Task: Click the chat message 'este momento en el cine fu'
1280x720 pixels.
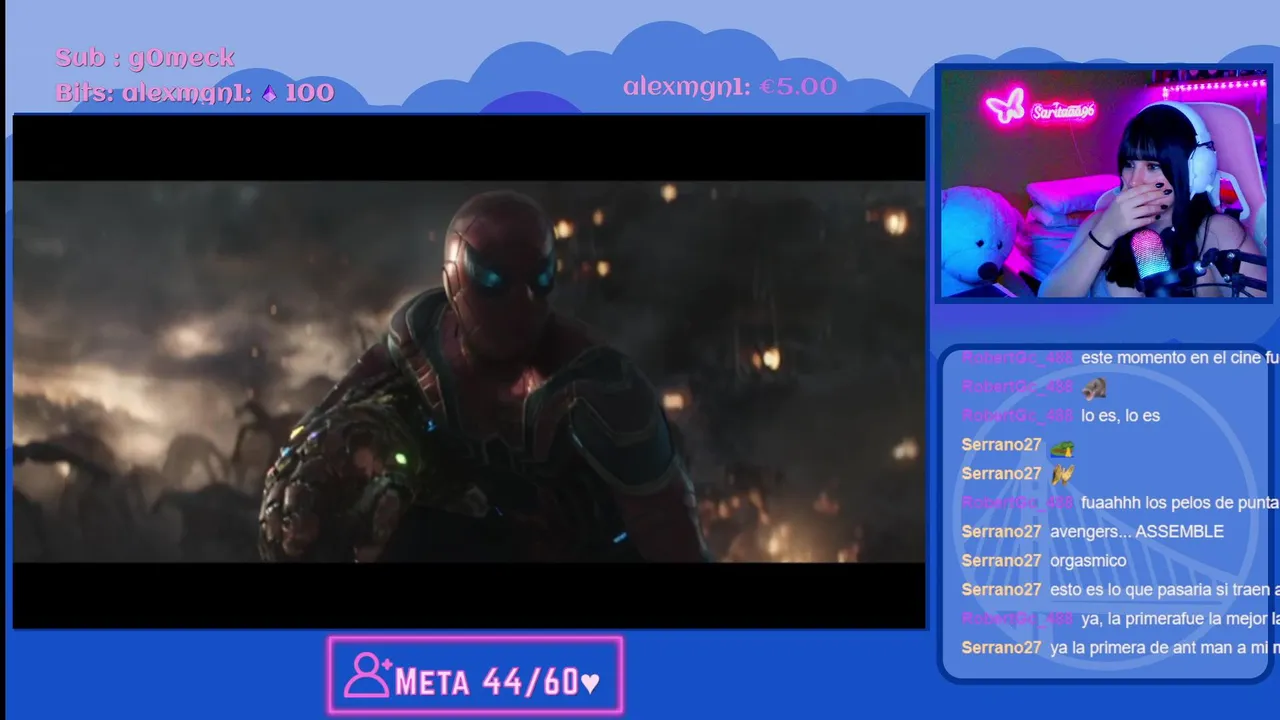Action: [1180, 358]
